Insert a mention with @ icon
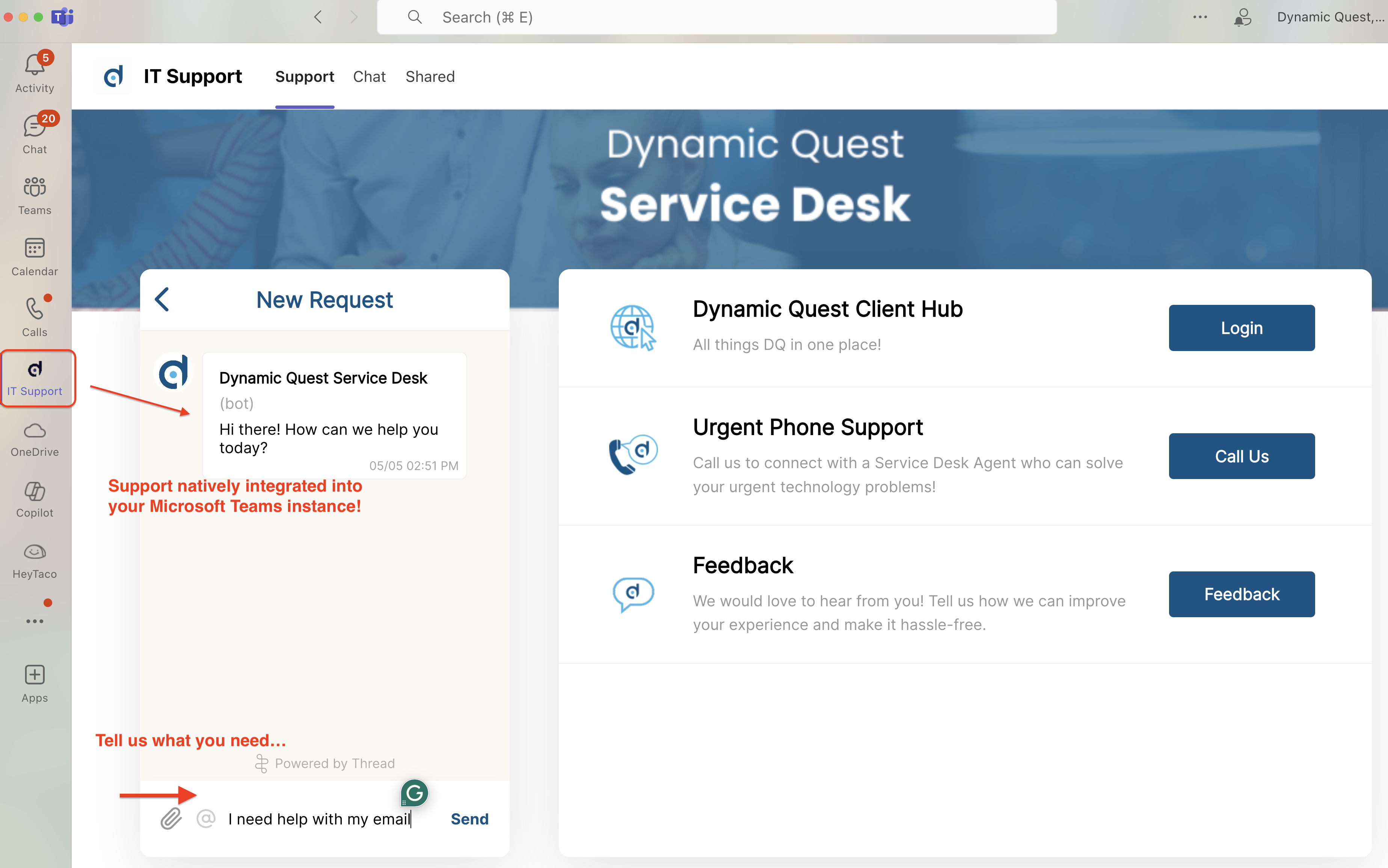The image size is (1388, 868). 205,818
